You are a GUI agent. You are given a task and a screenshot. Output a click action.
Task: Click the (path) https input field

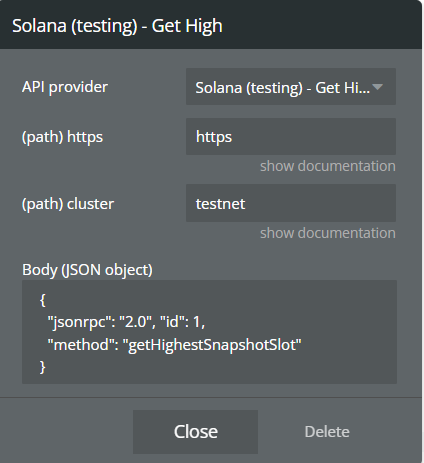291,136
